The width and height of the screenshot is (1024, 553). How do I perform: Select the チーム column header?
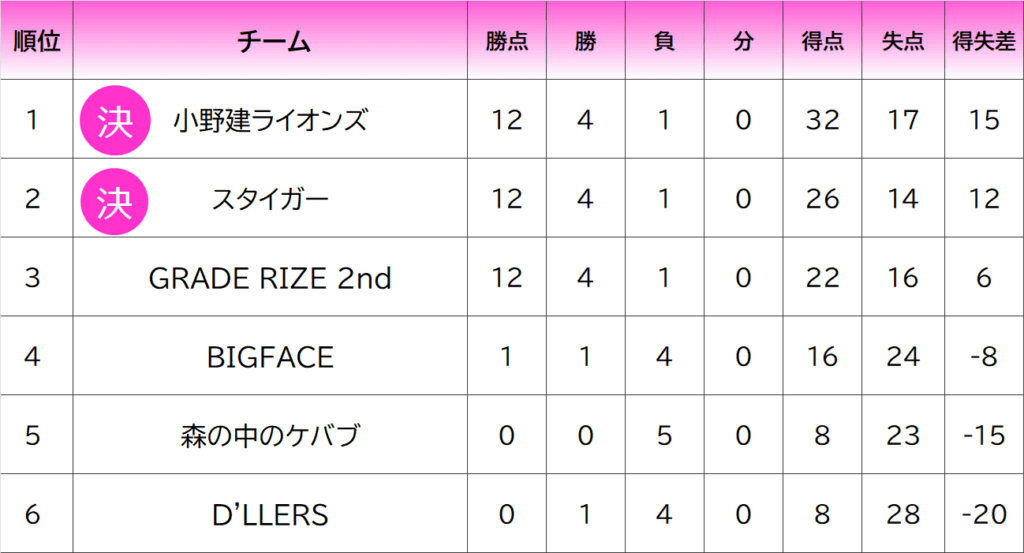tap(271, 41)
